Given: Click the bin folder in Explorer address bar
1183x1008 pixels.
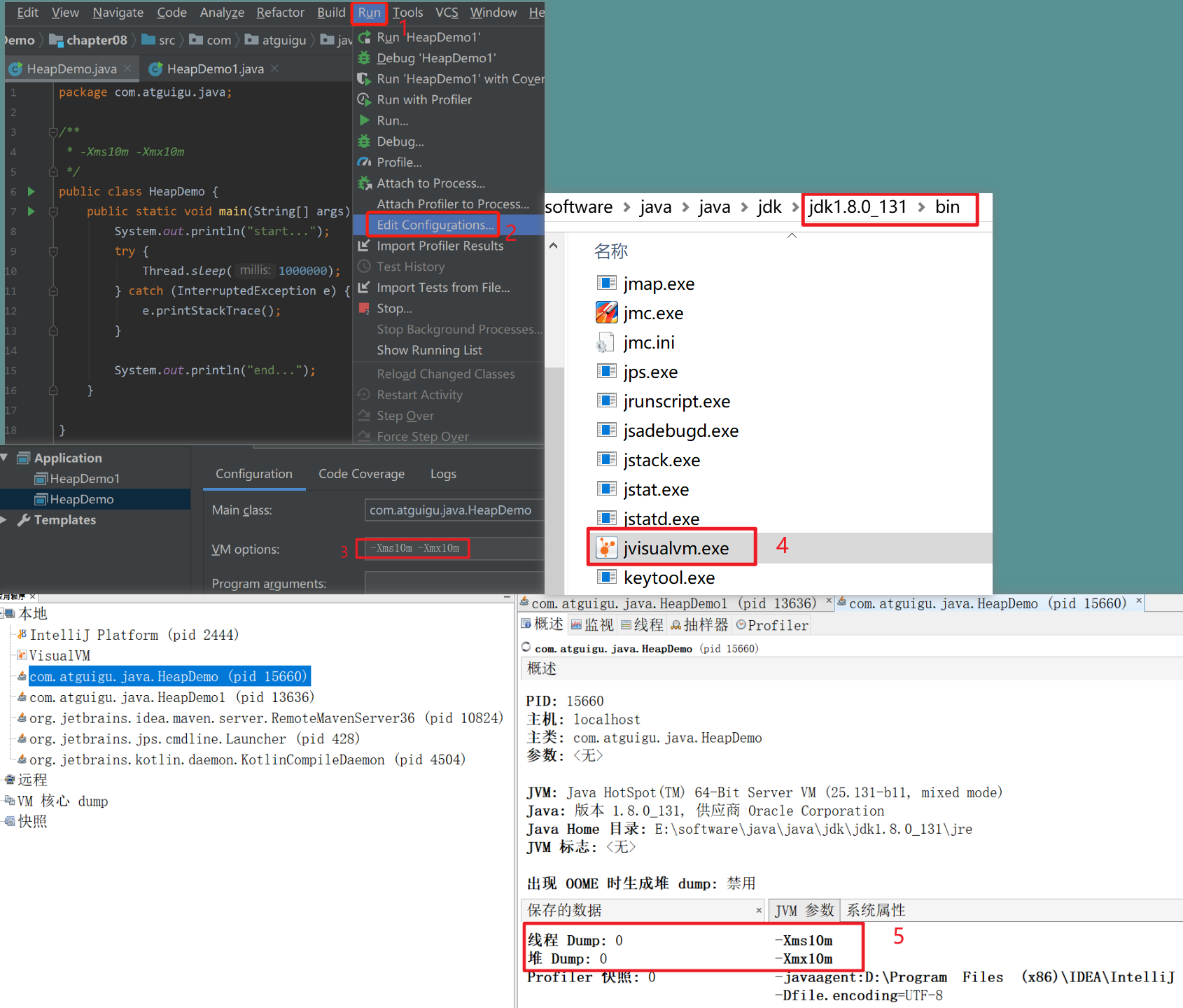Looking at the screenshot, I should coord(947,207).
